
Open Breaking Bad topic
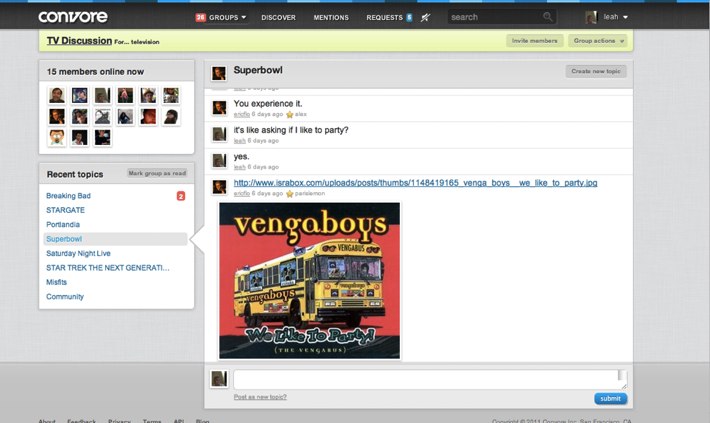point(68,196)
